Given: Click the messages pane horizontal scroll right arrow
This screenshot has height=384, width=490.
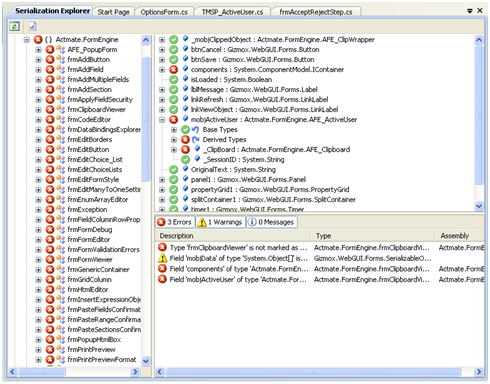Looking at the screenshot, I should [479, 372].
